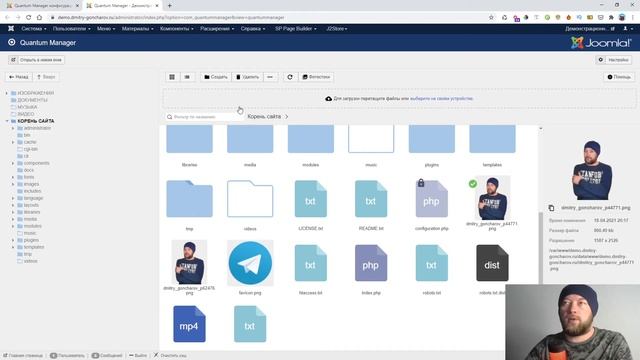Select the favicon.png Telegram thumbnail
Viewport: 640px width, 360px height.
(x=250, y=263)
